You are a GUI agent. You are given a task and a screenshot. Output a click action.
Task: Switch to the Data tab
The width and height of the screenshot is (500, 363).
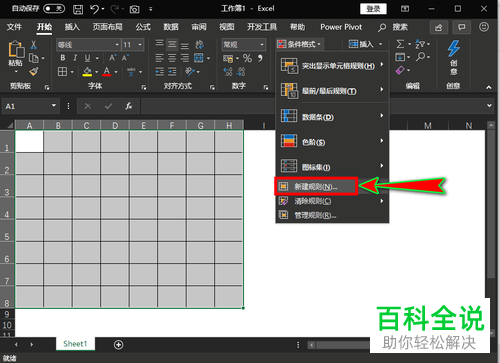click(x=171, y=27)
